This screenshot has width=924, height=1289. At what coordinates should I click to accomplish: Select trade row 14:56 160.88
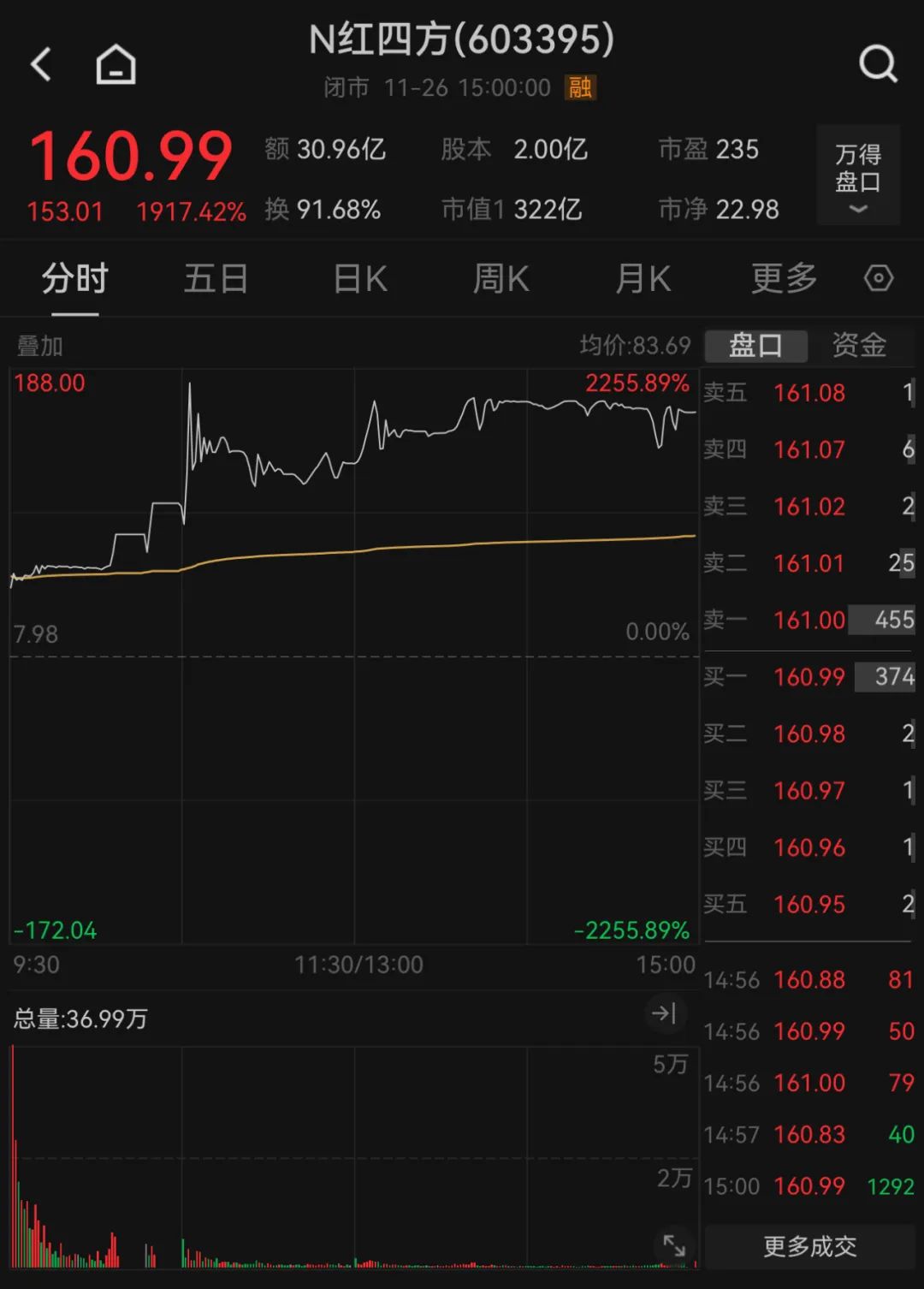coord(808,980)
